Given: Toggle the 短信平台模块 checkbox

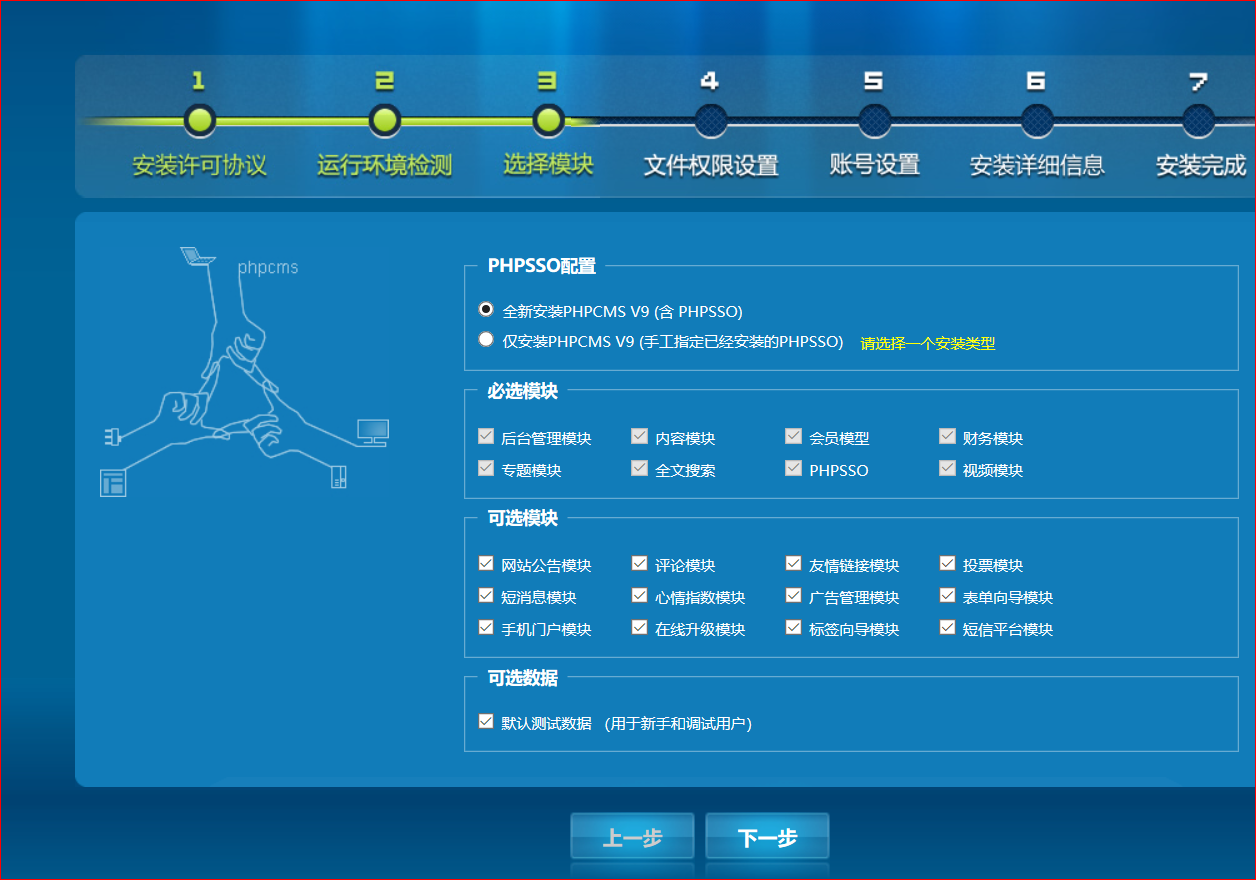Looking at the screenshot, I should pyautogui.click(x=948, y=628).
